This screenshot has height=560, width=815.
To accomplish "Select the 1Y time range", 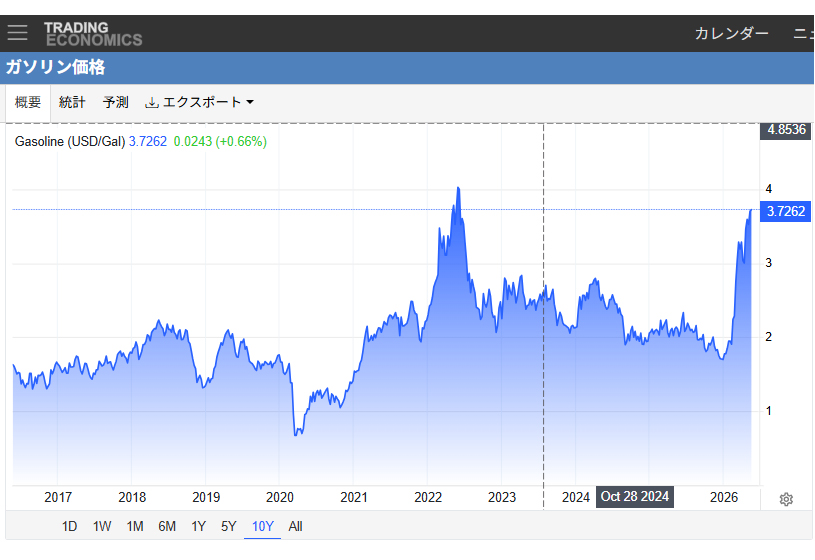I will click(x=199, y=527).
